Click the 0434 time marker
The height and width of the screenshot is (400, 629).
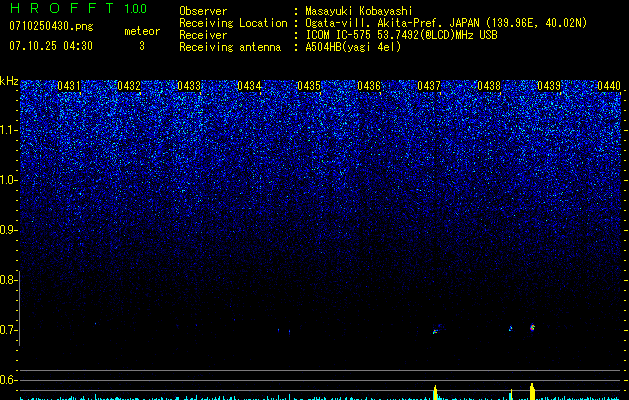pos(249,86)
